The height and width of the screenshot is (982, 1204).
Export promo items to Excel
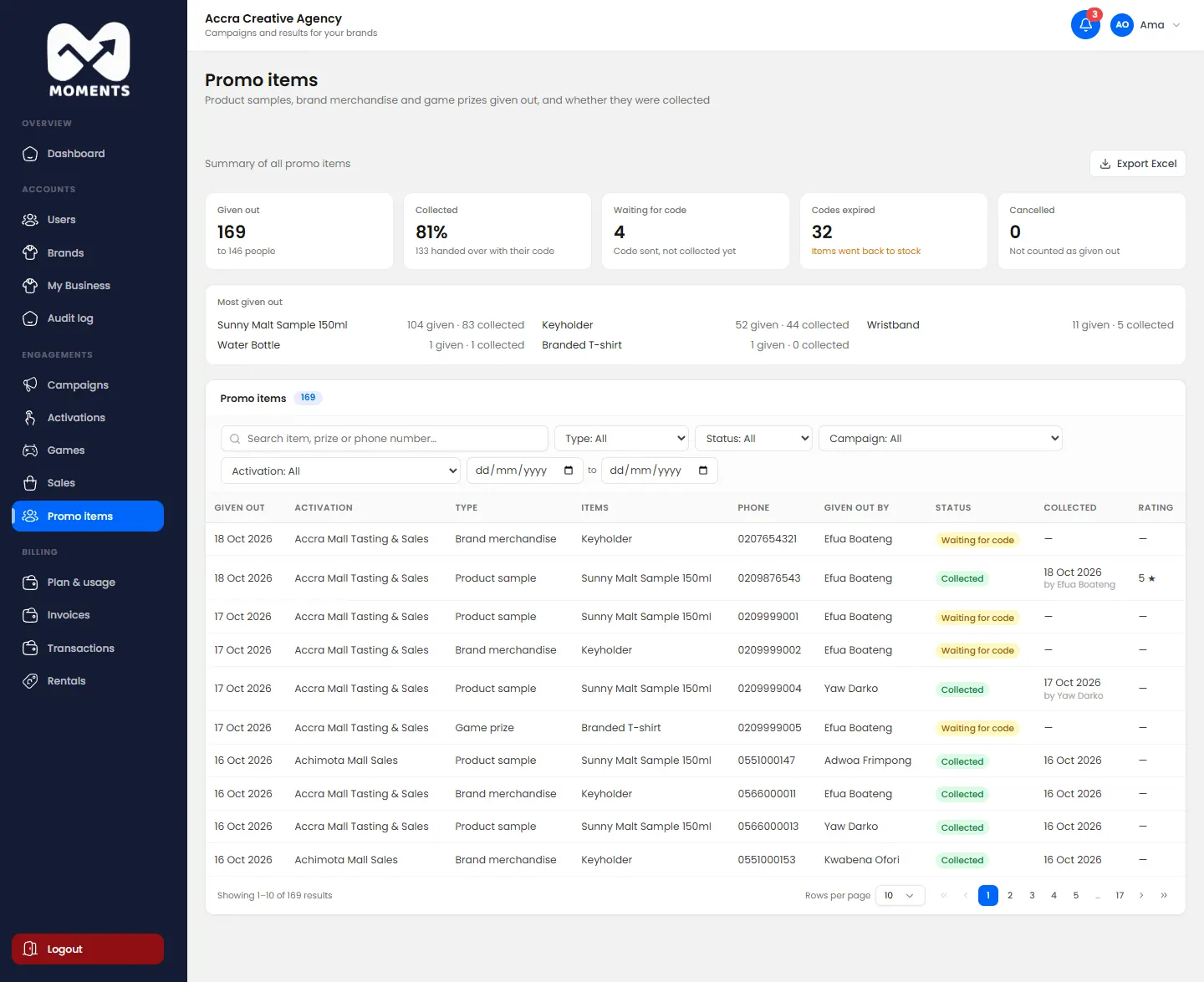click(1137, 164)
